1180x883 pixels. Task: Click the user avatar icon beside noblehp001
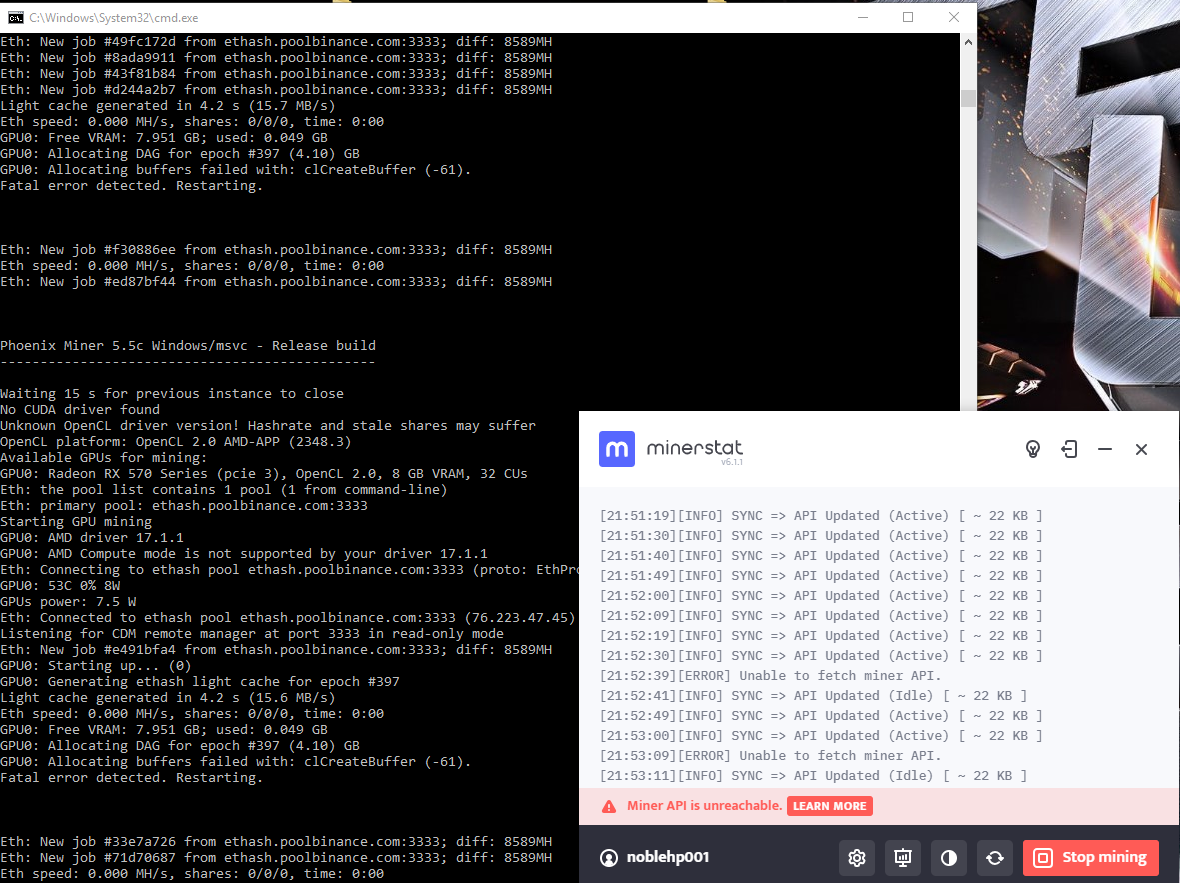tap(608, 857)
